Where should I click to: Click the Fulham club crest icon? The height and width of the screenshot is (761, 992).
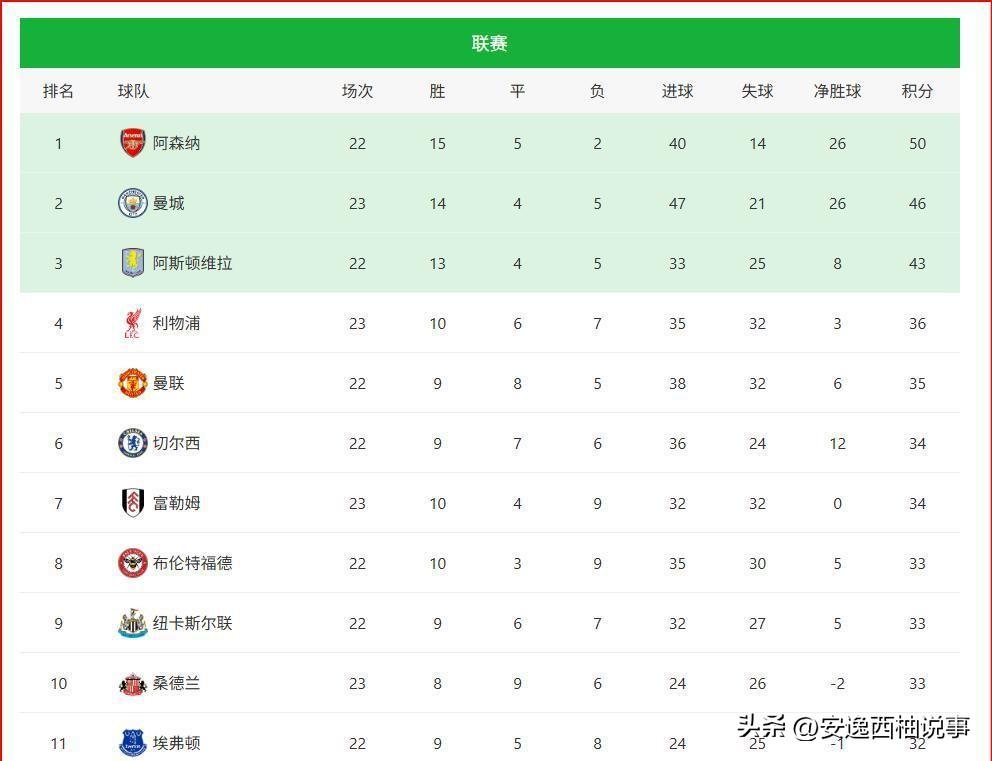pos(133,503)
